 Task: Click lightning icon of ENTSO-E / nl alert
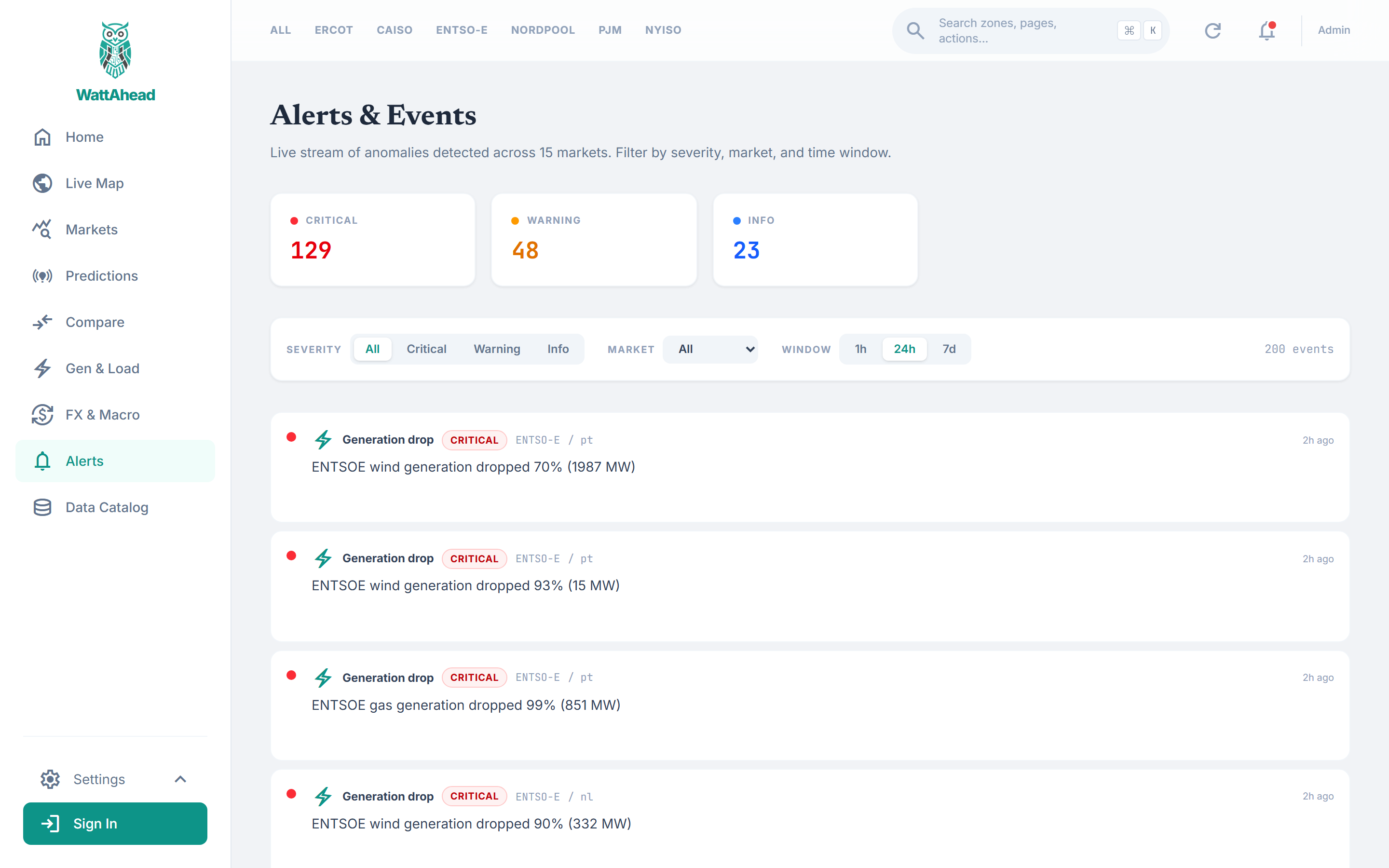point(323,796)
